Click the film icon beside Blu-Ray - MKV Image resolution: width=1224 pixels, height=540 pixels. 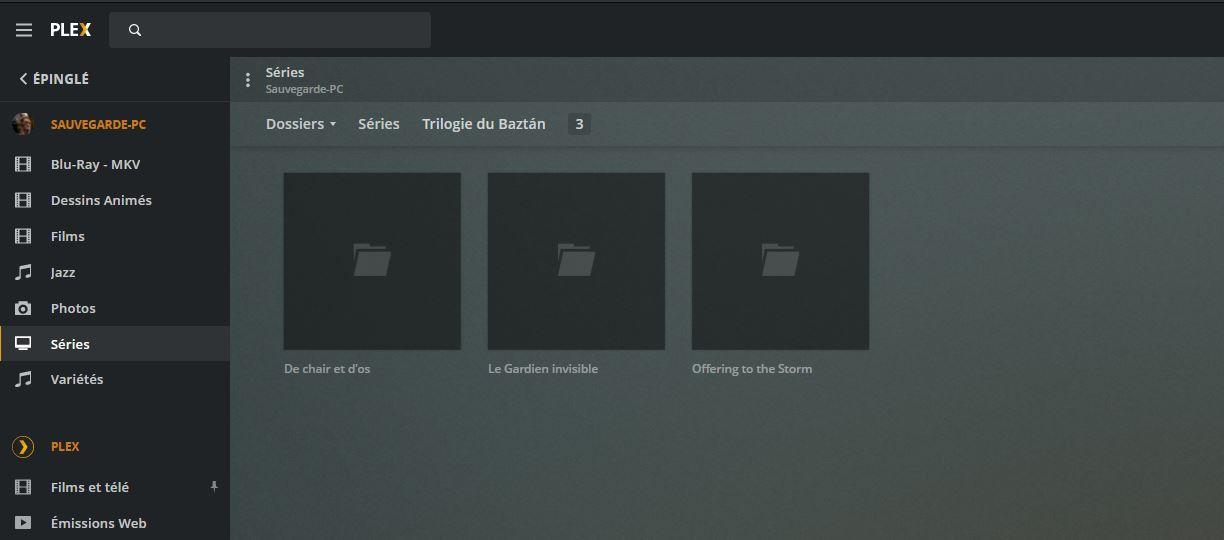pyautogui.click(x=23, y=164)
